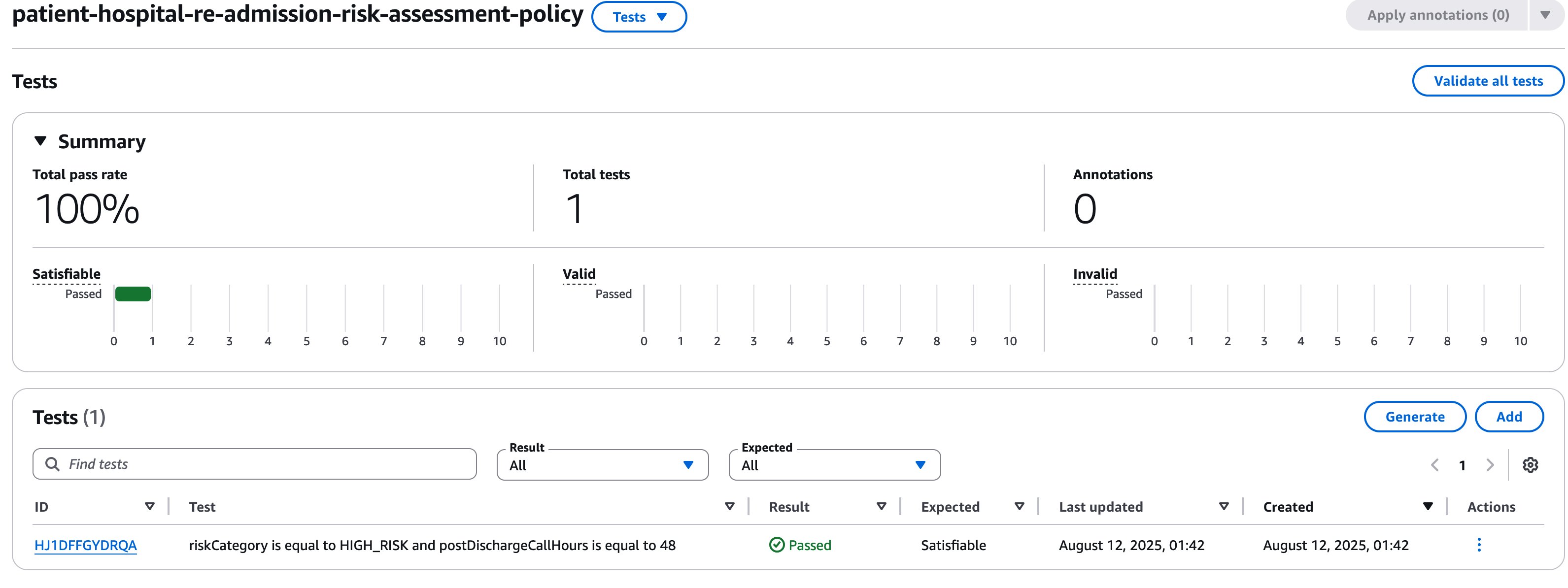Click Validate all tests button
This screenshot has width=1568, height=588.
1488,81
